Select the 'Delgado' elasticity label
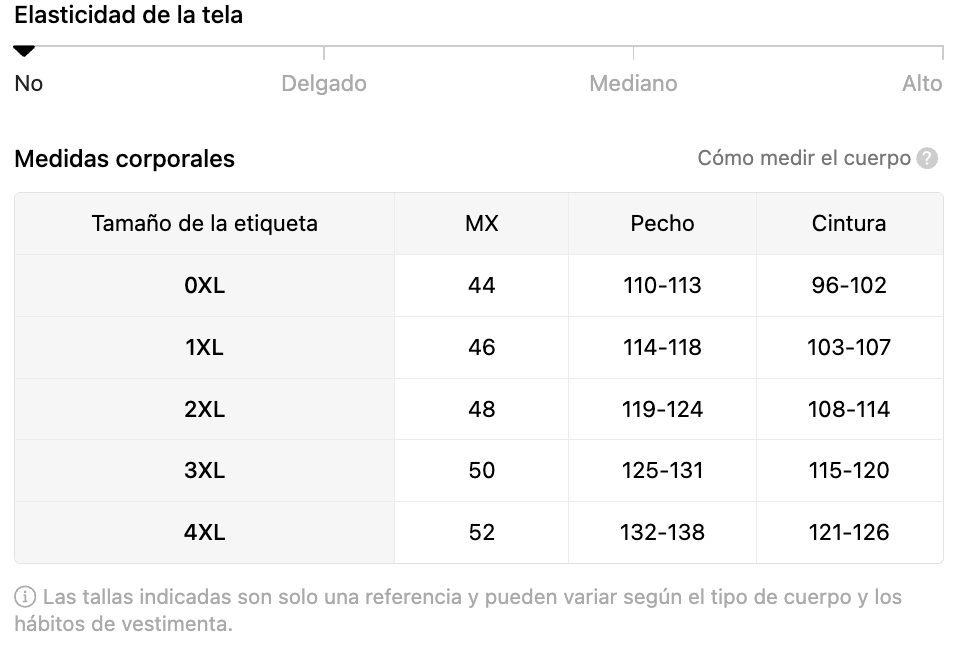 click(324, 84)
